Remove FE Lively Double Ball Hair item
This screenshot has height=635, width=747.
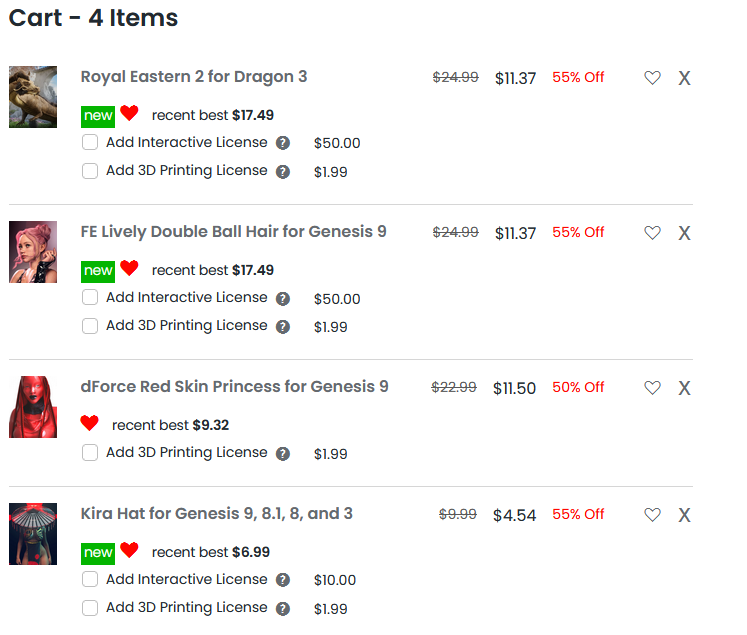684,233
